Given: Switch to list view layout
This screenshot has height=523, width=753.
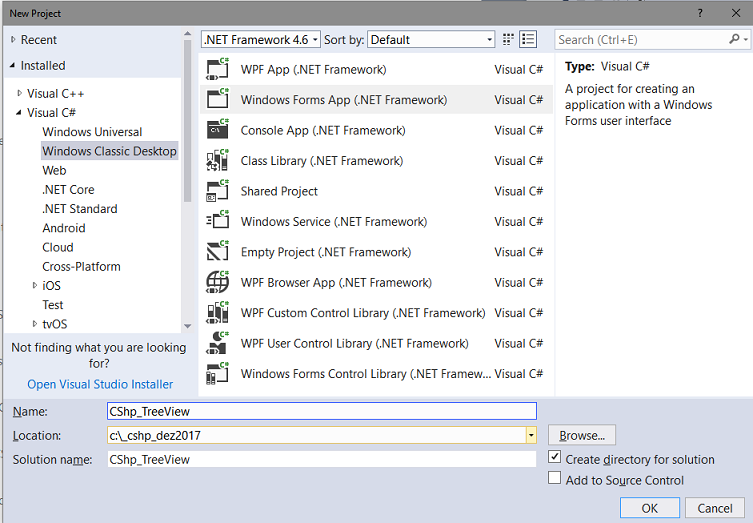Looking at the screenshot, I should (x=528, y=39).
